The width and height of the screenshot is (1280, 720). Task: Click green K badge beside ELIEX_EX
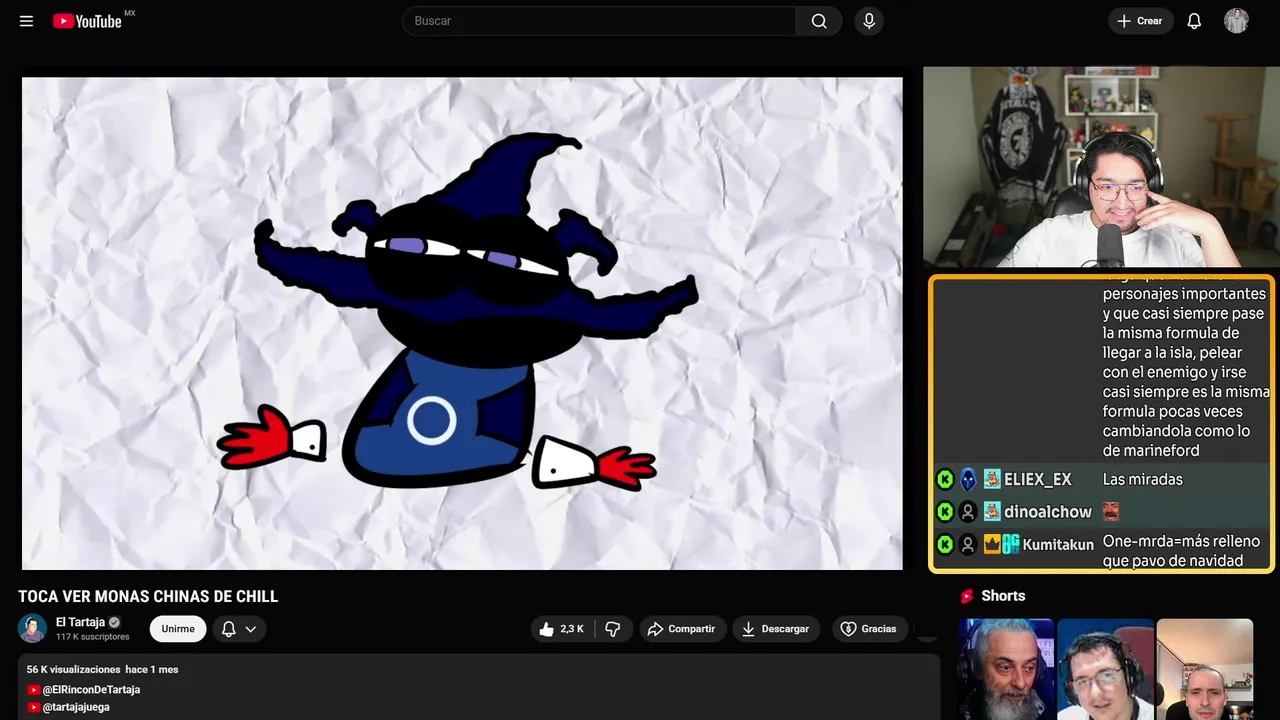pyautogui.click(x=945, y=480)
